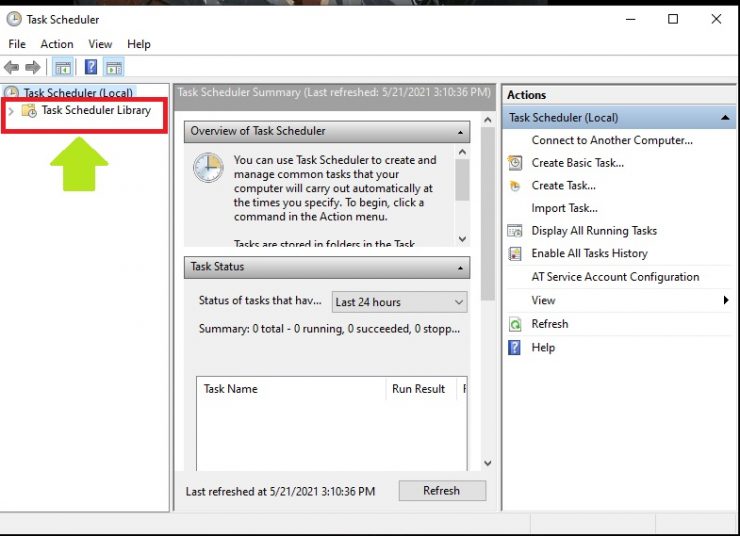Click the Enable All Tasks History icon

pyautogui.click(x=514, y=253)
